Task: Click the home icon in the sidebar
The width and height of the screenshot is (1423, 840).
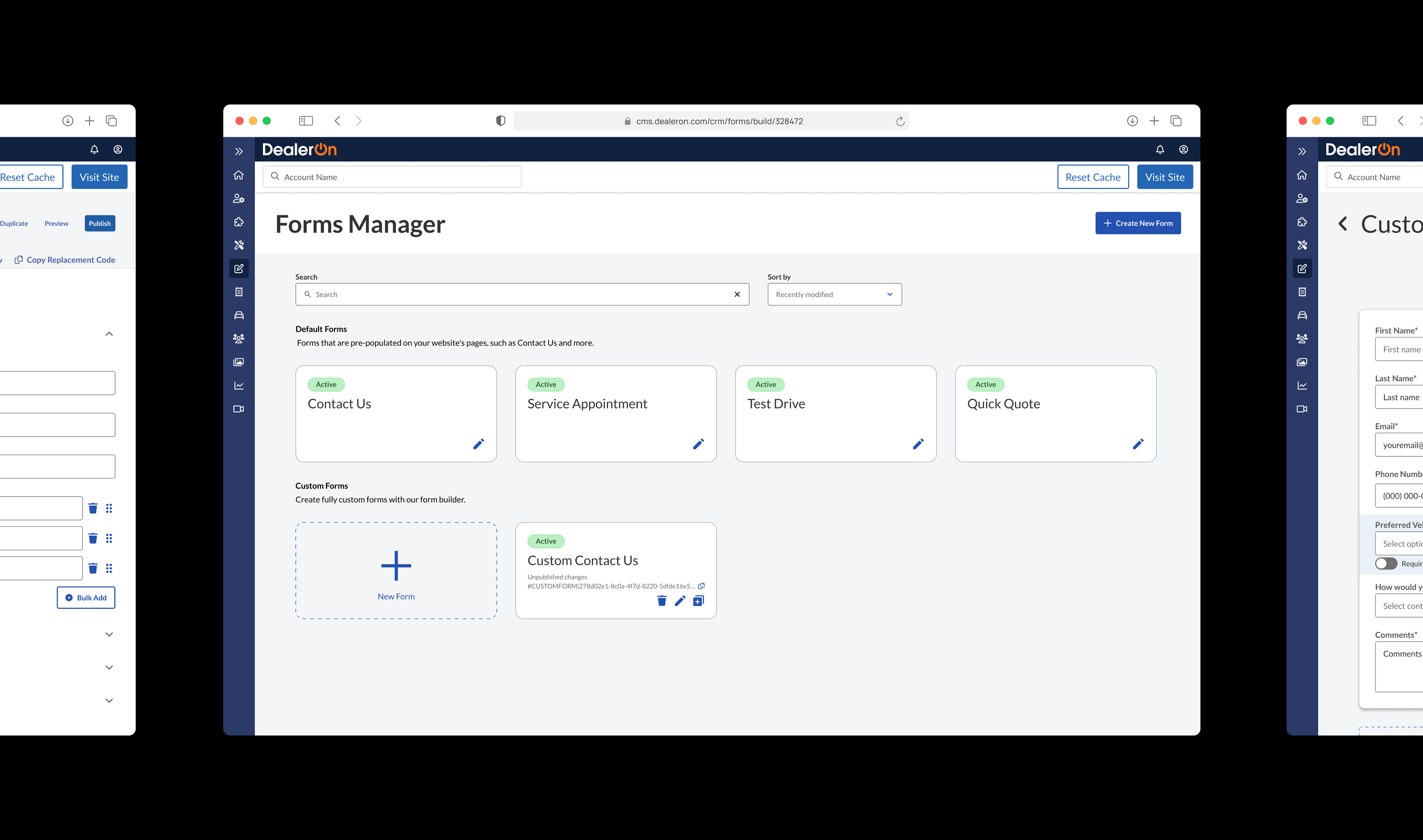Action: pos(238,175)
